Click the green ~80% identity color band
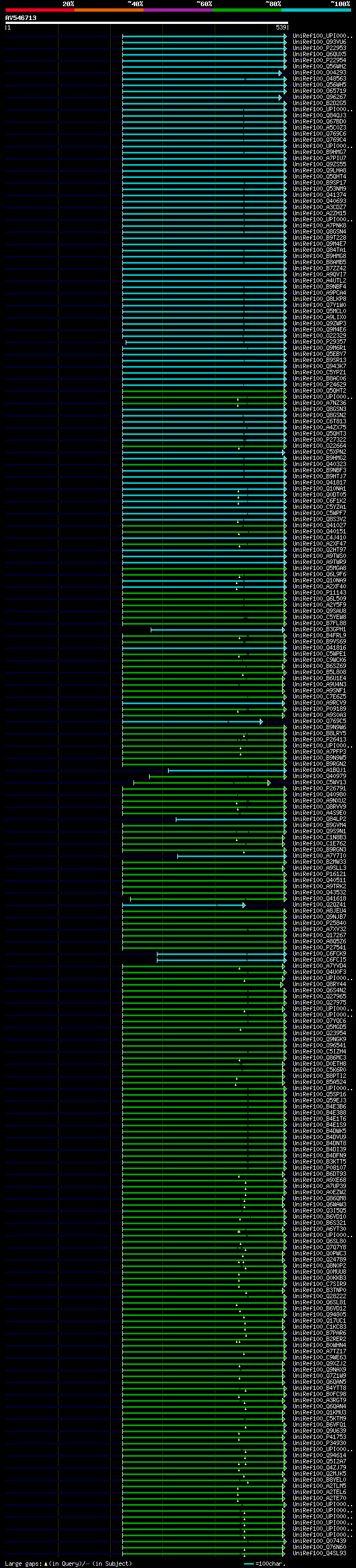The height and width of the screenshot is (1568, 356). [247, 10]
